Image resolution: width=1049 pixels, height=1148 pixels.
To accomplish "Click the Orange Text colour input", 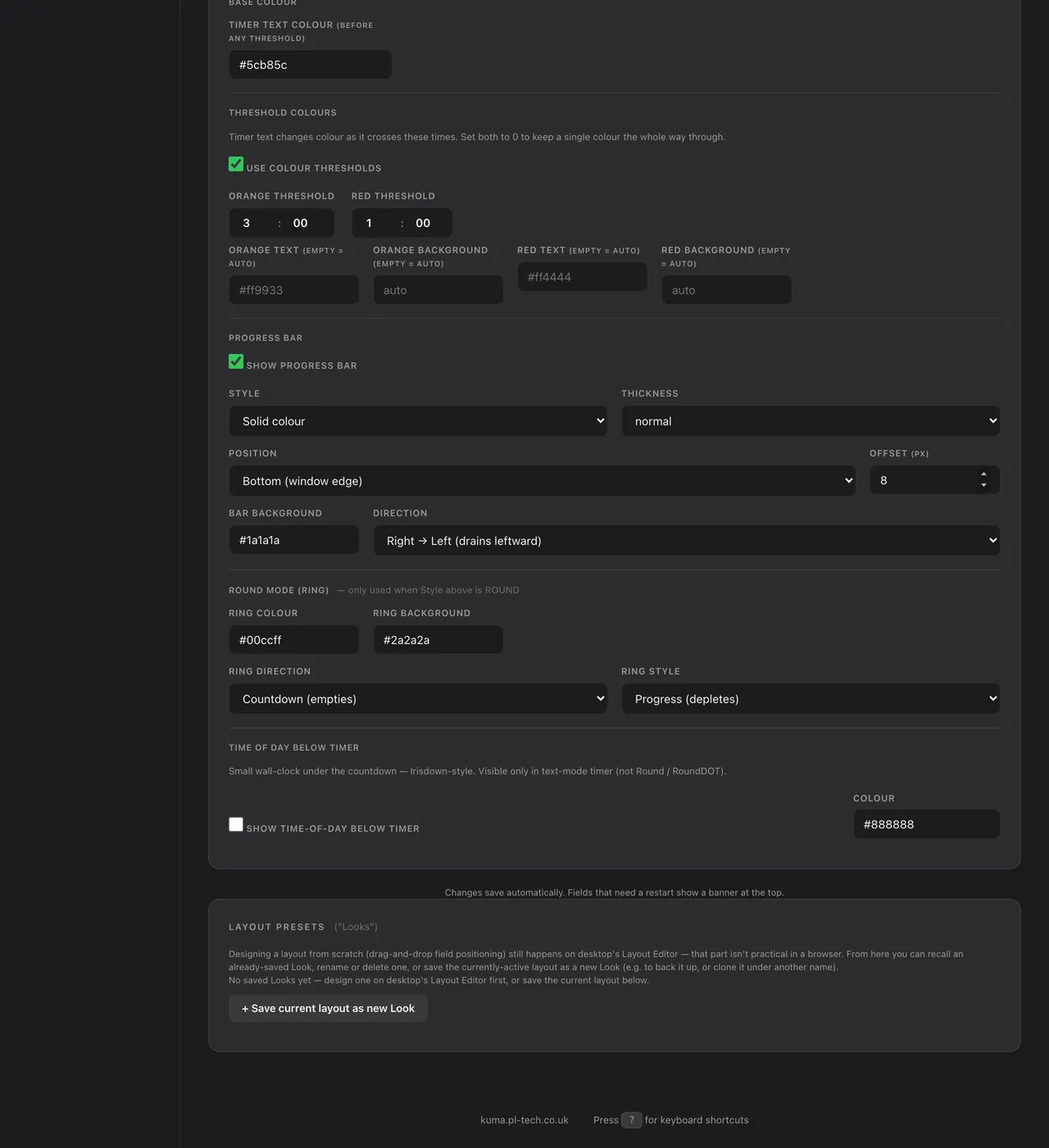I will pyautogui.click(x=293, y=290).
